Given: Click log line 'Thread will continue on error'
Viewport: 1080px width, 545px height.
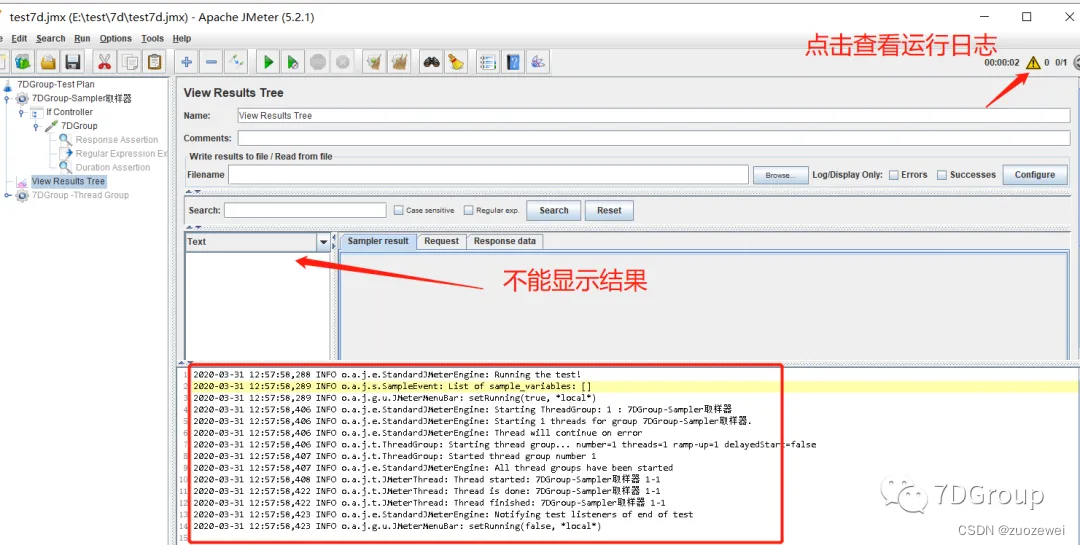Looking at the screenshot, I should [x=417, y=433].
